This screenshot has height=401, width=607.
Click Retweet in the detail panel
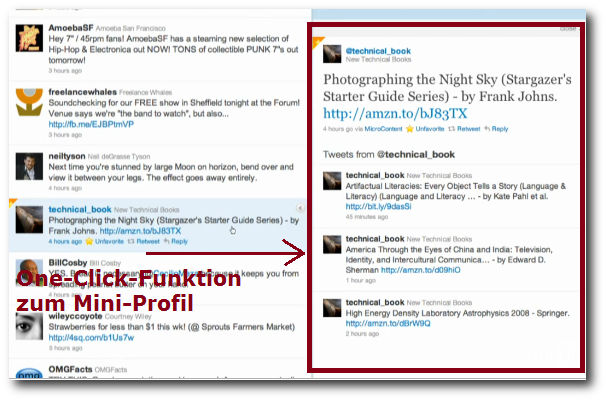pos(464,129)
